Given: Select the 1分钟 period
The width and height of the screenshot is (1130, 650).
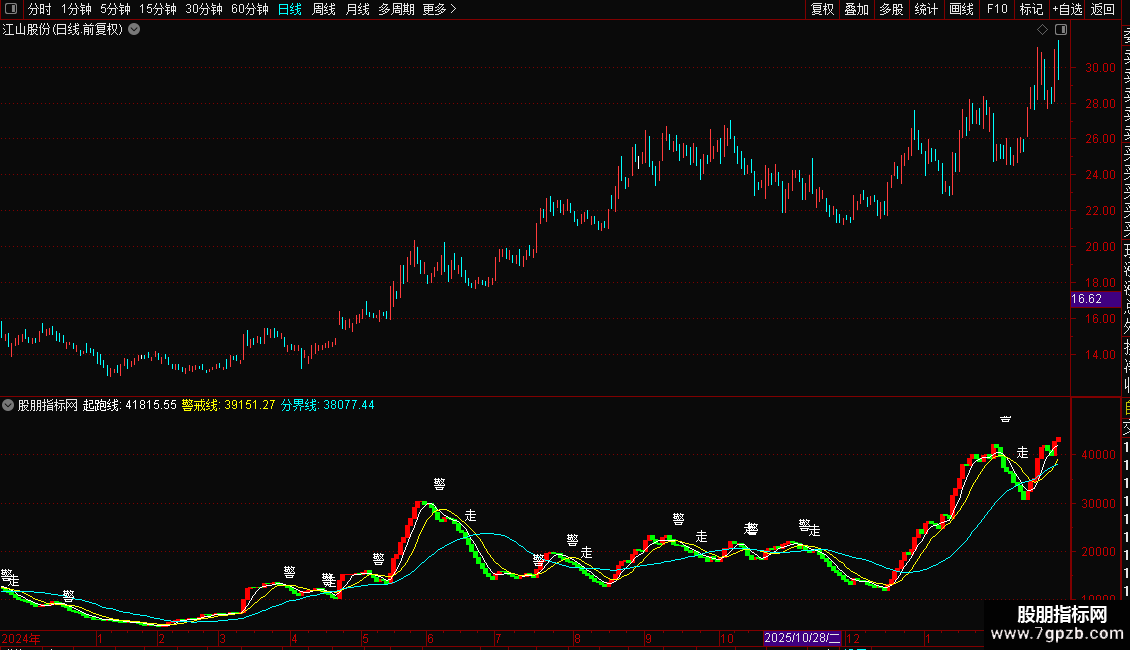Looking at the screenshot, I should [76, 9].
